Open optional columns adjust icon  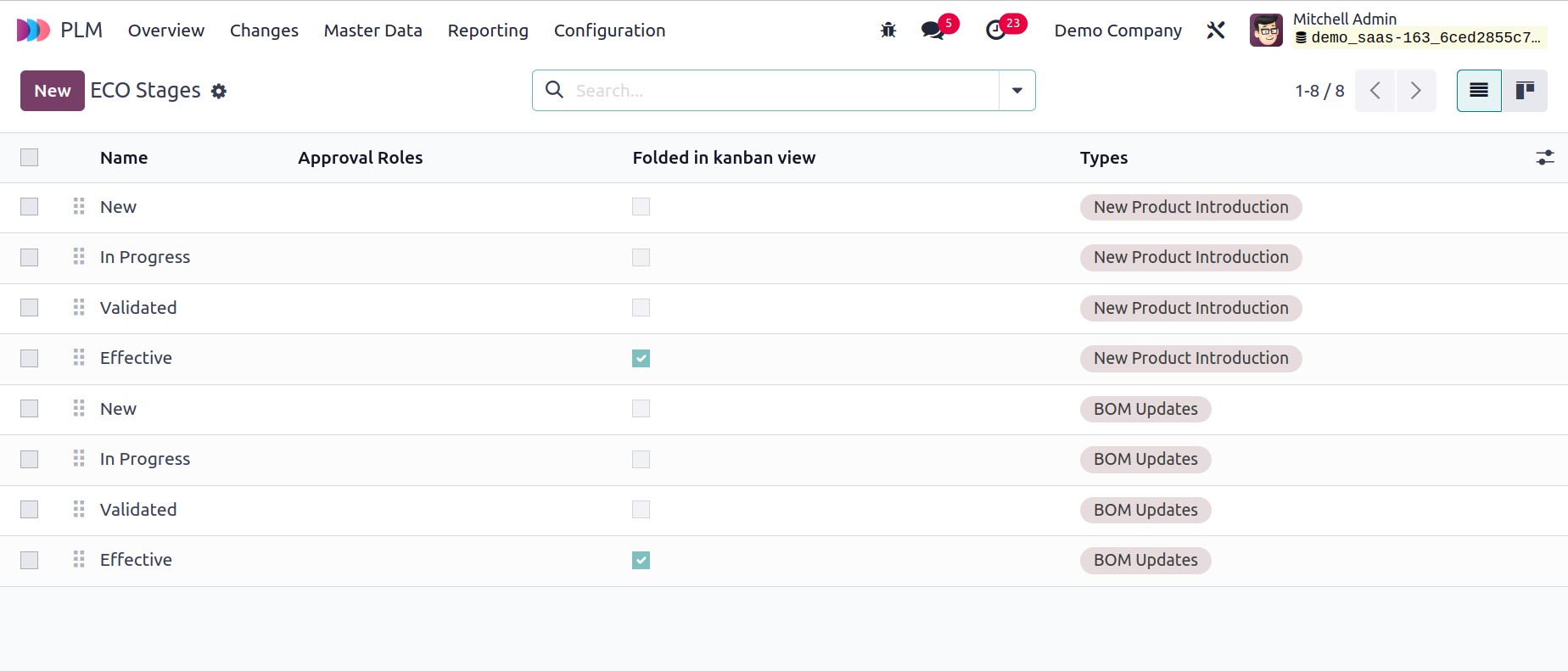(1544, 158)
